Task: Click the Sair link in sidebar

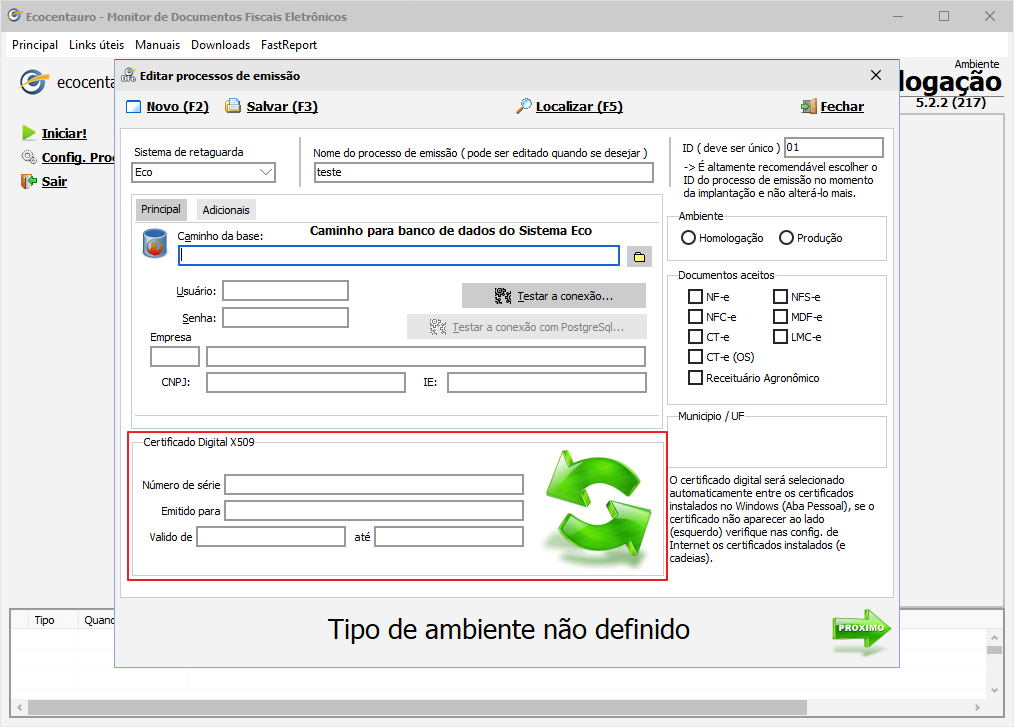Action: [54, 182]
